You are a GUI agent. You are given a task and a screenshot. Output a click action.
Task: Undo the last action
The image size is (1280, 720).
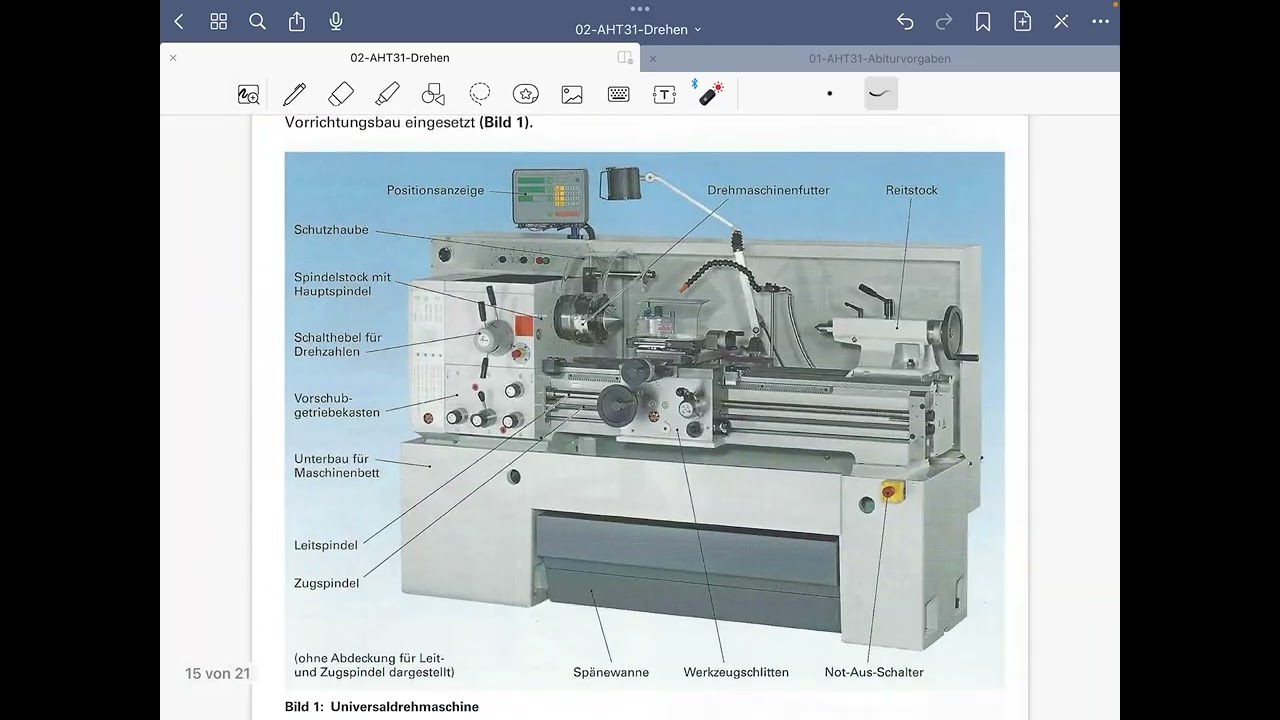point(905,22)
